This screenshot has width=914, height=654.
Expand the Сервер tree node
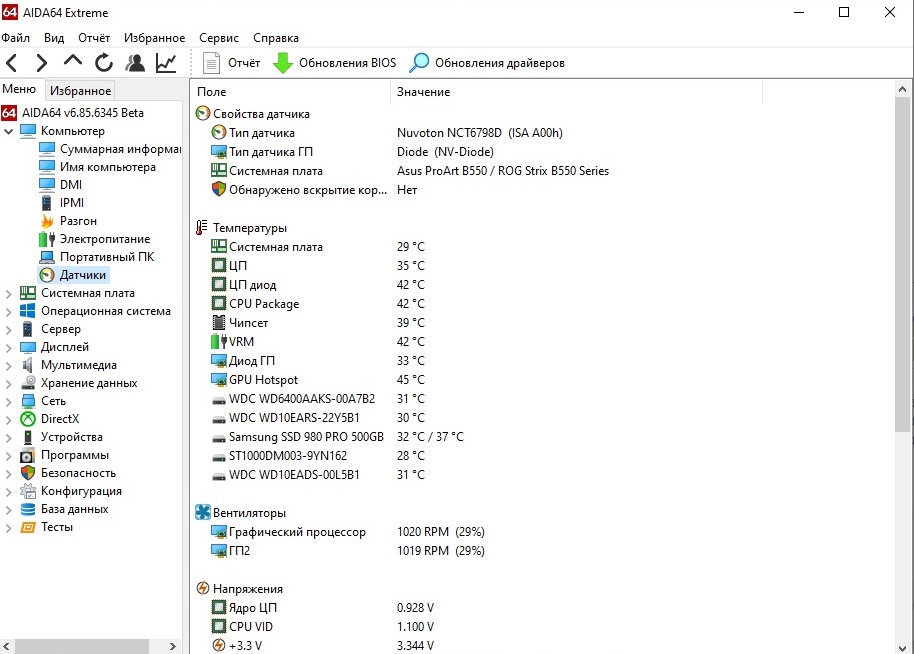[x=8, y=330]
